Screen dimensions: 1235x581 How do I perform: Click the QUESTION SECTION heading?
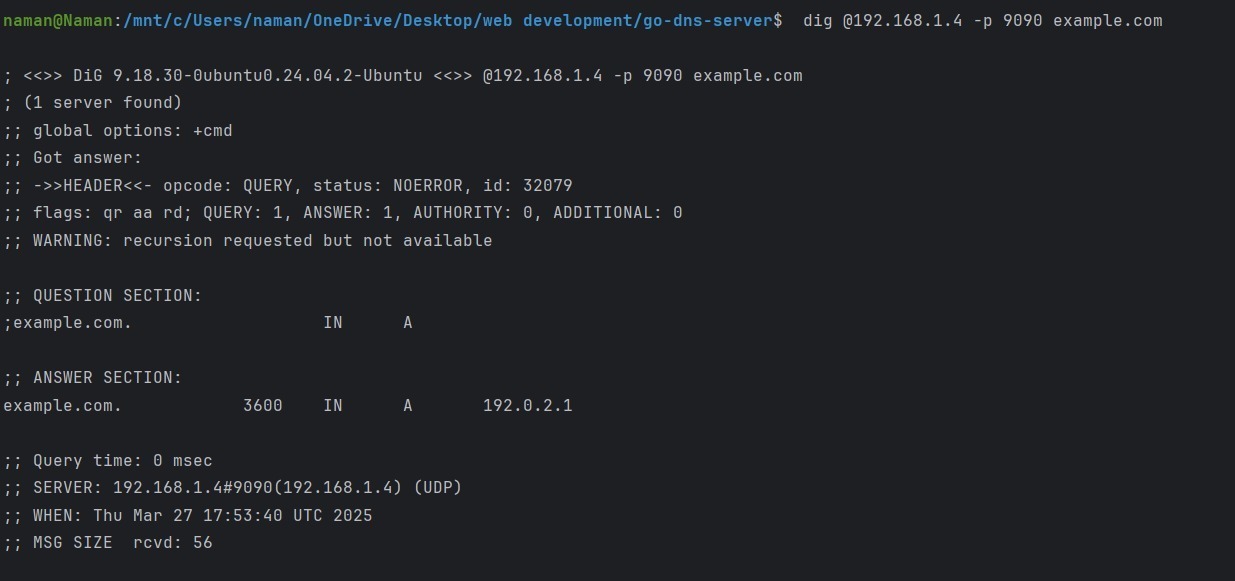tap(102, 296)
